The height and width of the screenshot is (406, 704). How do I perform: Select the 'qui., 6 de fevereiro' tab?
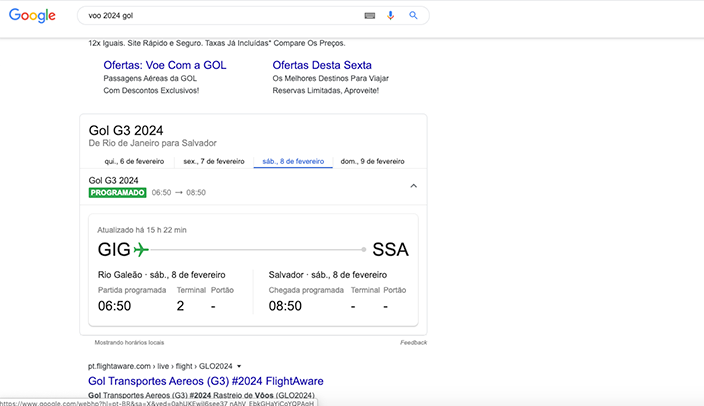(134, 161)
